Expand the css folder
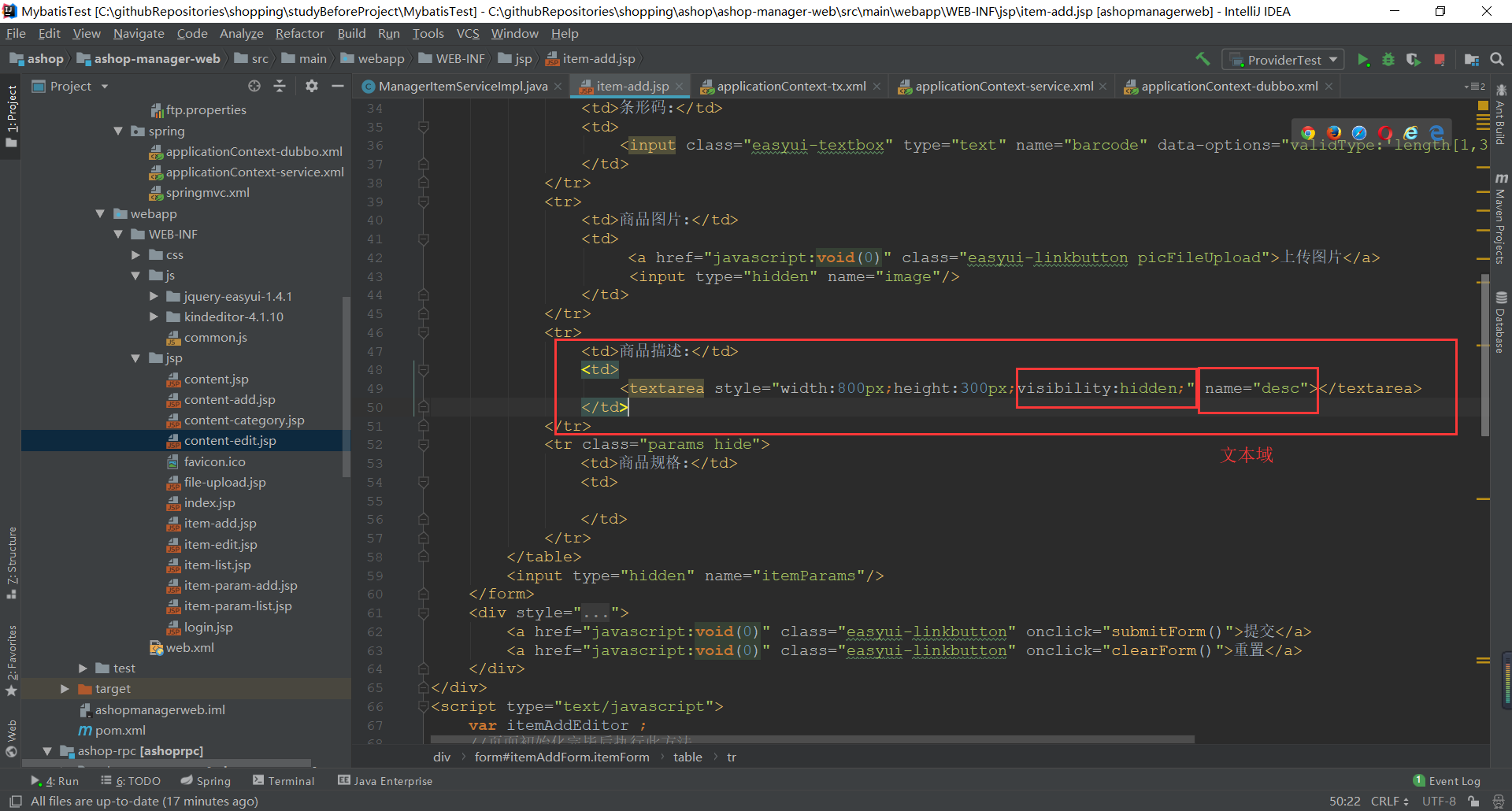1512x811 pixels. tap(135, 255)
